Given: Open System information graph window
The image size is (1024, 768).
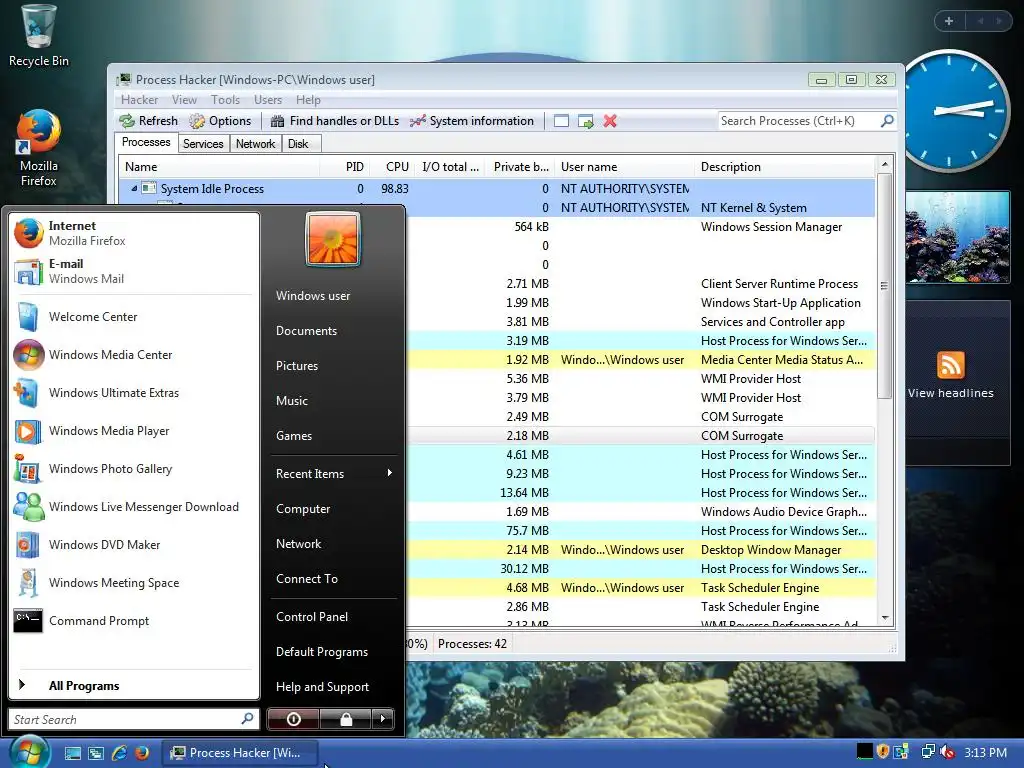Looking at the screenshot, I should click(x=472, y=121).
